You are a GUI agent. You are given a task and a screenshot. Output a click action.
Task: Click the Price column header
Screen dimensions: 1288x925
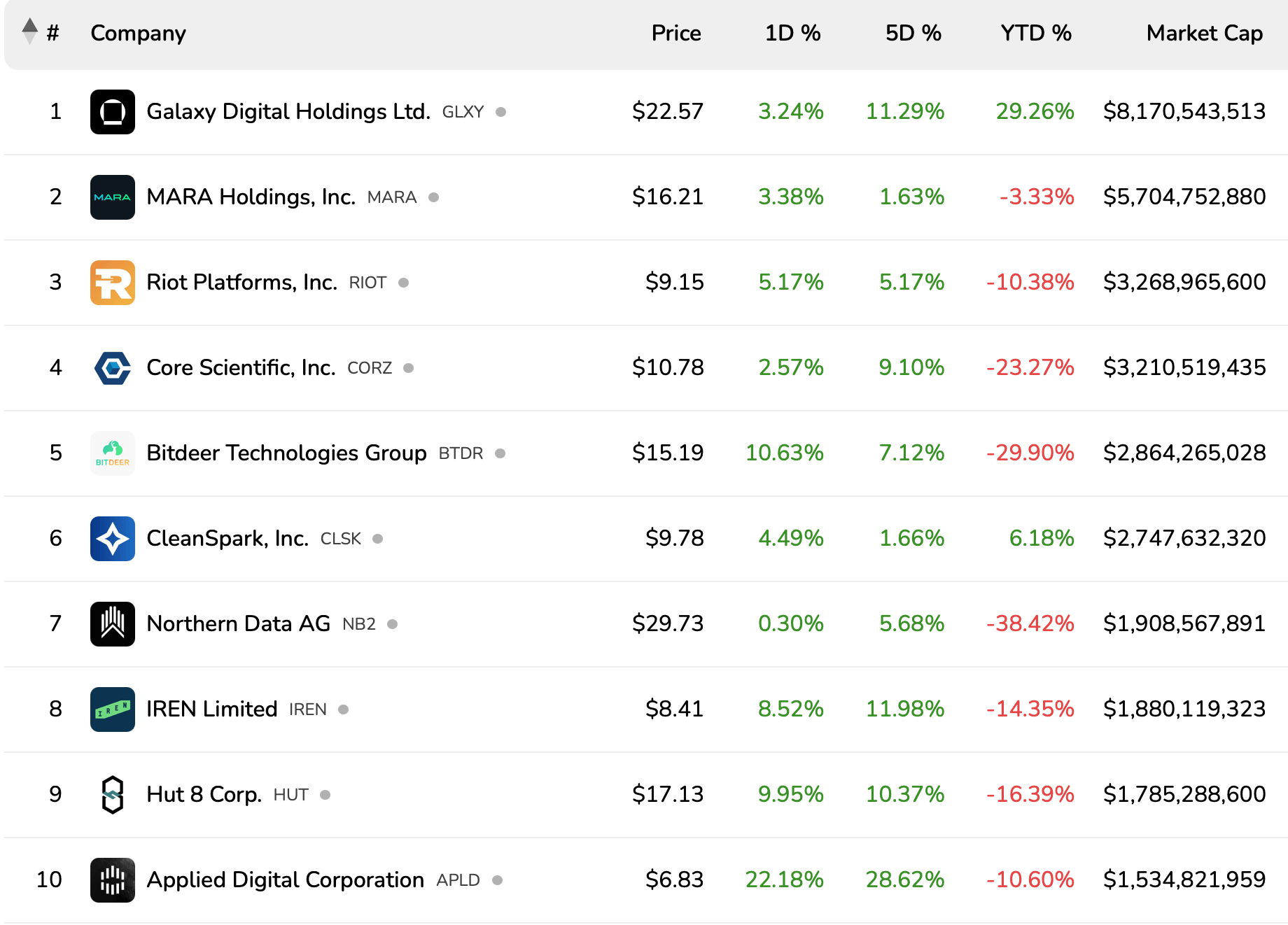click(675, 33)
